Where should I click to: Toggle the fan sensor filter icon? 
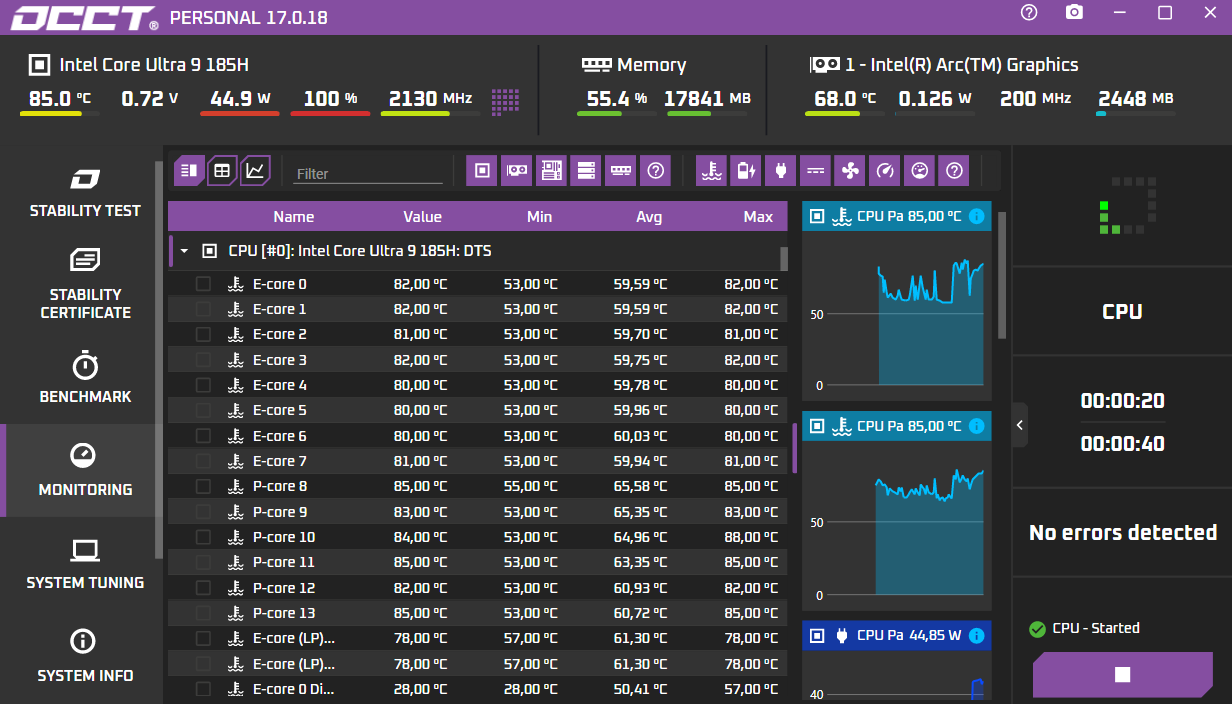point(851,171)
